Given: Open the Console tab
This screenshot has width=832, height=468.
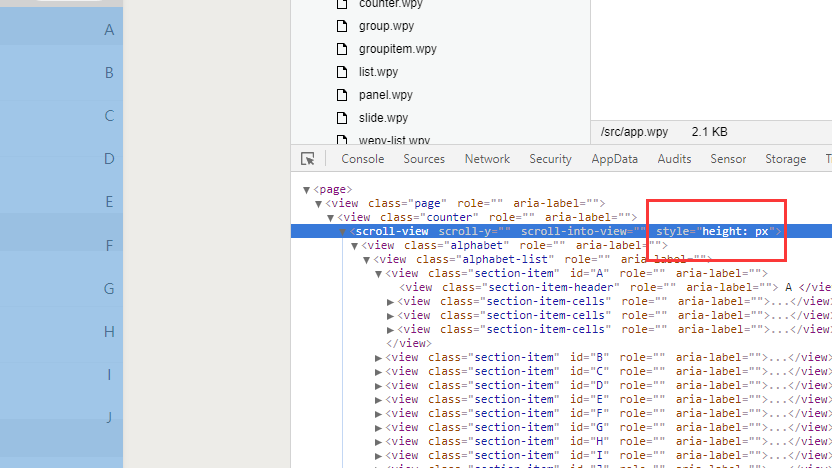Looking at the screenshot, I should pos(362,159).
